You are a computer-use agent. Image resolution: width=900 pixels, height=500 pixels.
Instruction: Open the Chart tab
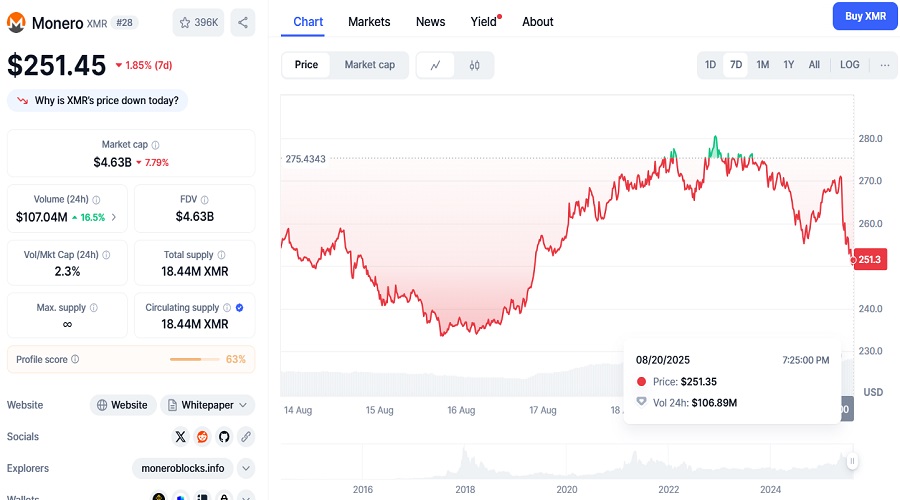tap(308, 22)
